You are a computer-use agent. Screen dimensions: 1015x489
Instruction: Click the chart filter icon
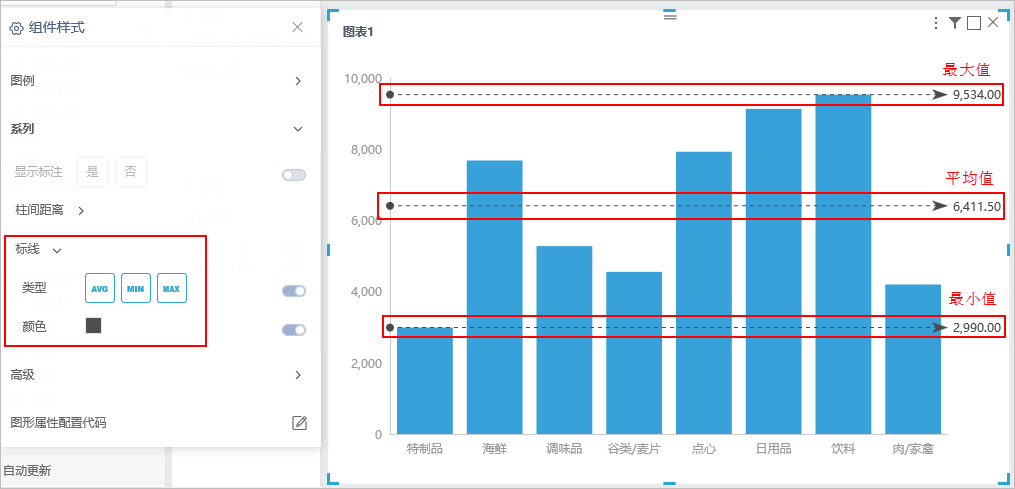(955, 23)
